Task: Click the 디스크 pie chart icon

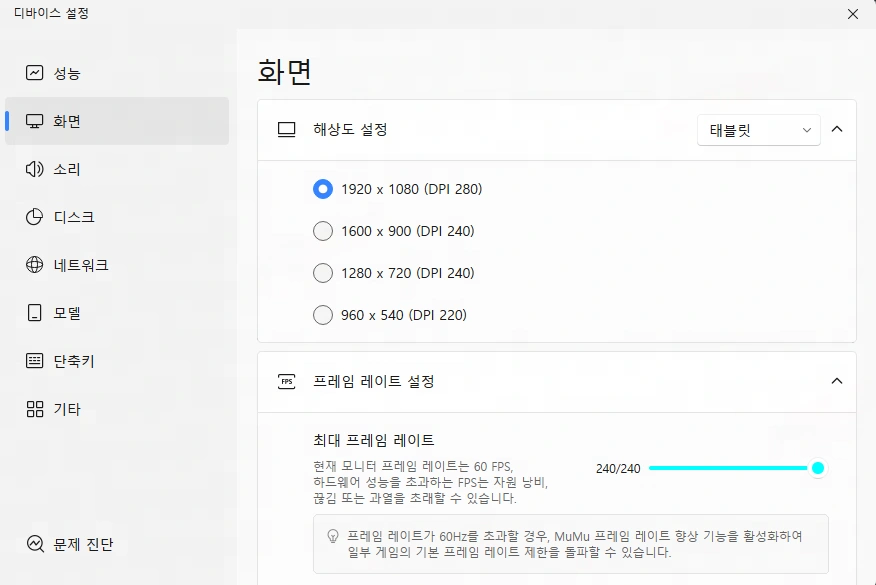Action: click(35, 217)
